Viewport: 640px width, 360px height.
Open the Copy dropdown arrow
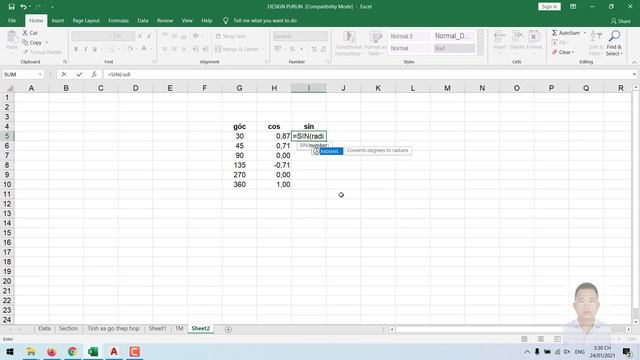[x=47, y=42]
